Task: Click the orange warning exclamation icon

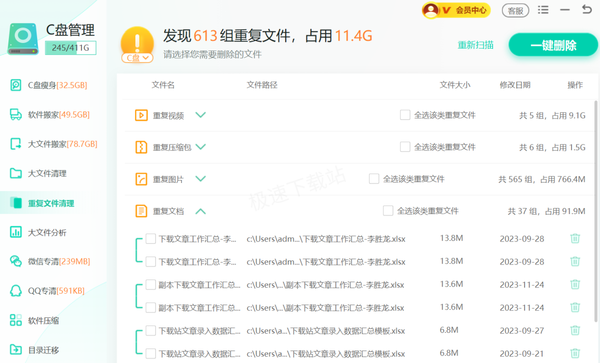Action: point(137,41)
